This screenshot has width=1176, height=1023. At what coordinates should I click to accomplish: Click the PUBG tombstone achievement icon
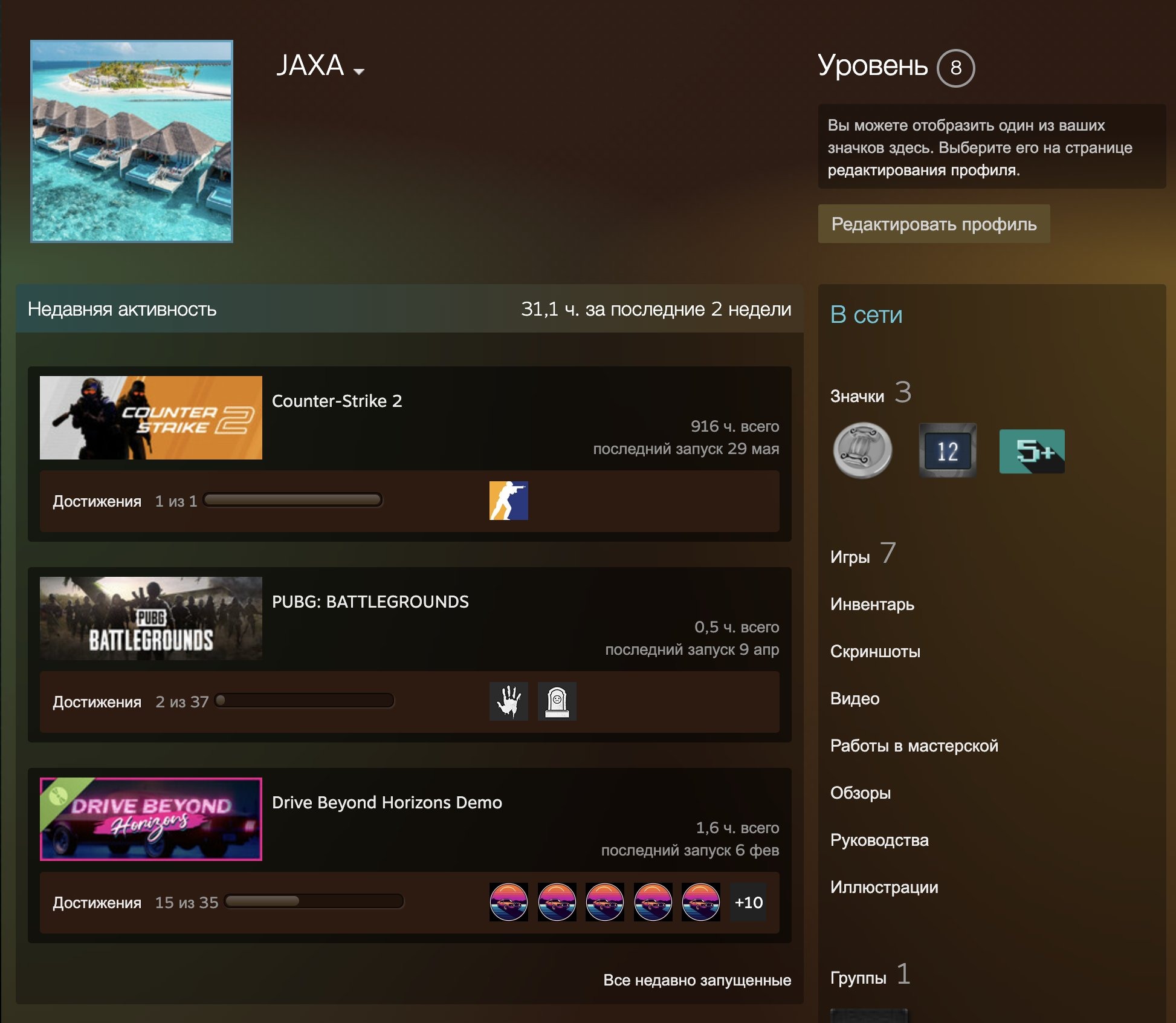coord(557,701)
